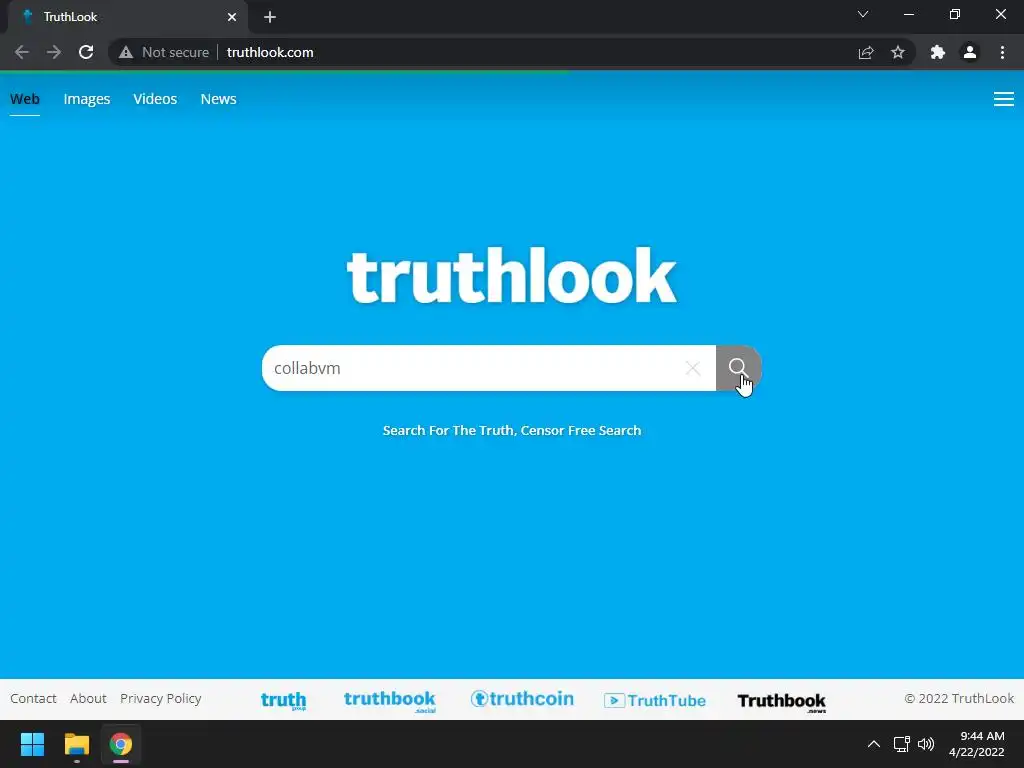Image resolution: width=1024 pixels, height=768 pixels.
Task: Click Chrome icon in taskbar
Action: [121, 744]
